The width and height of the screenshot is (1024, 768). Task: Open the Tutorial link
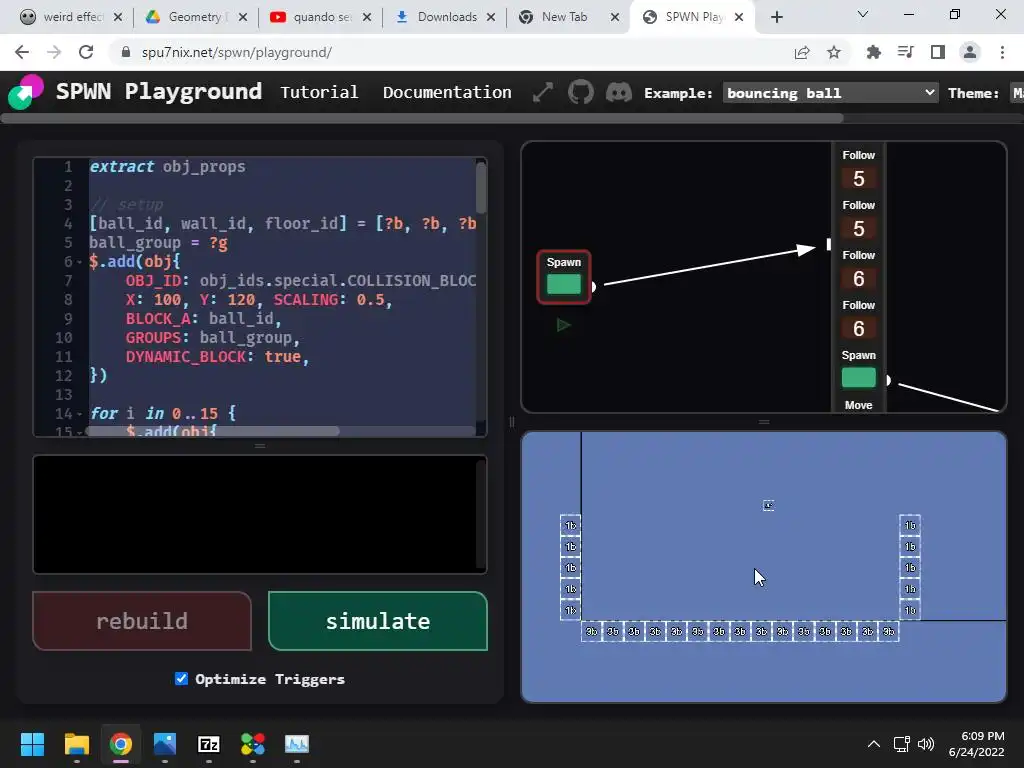[319, 92]
